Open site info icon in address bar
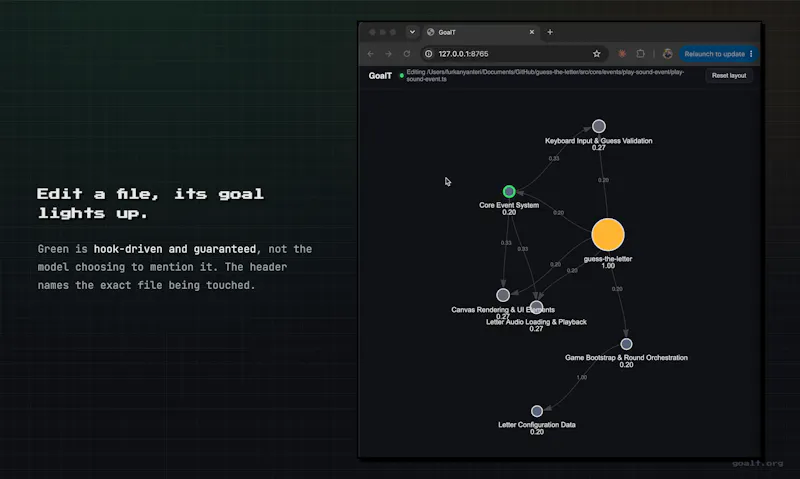The height and width of the screenshot is (479, 800). tap(429, 54)
